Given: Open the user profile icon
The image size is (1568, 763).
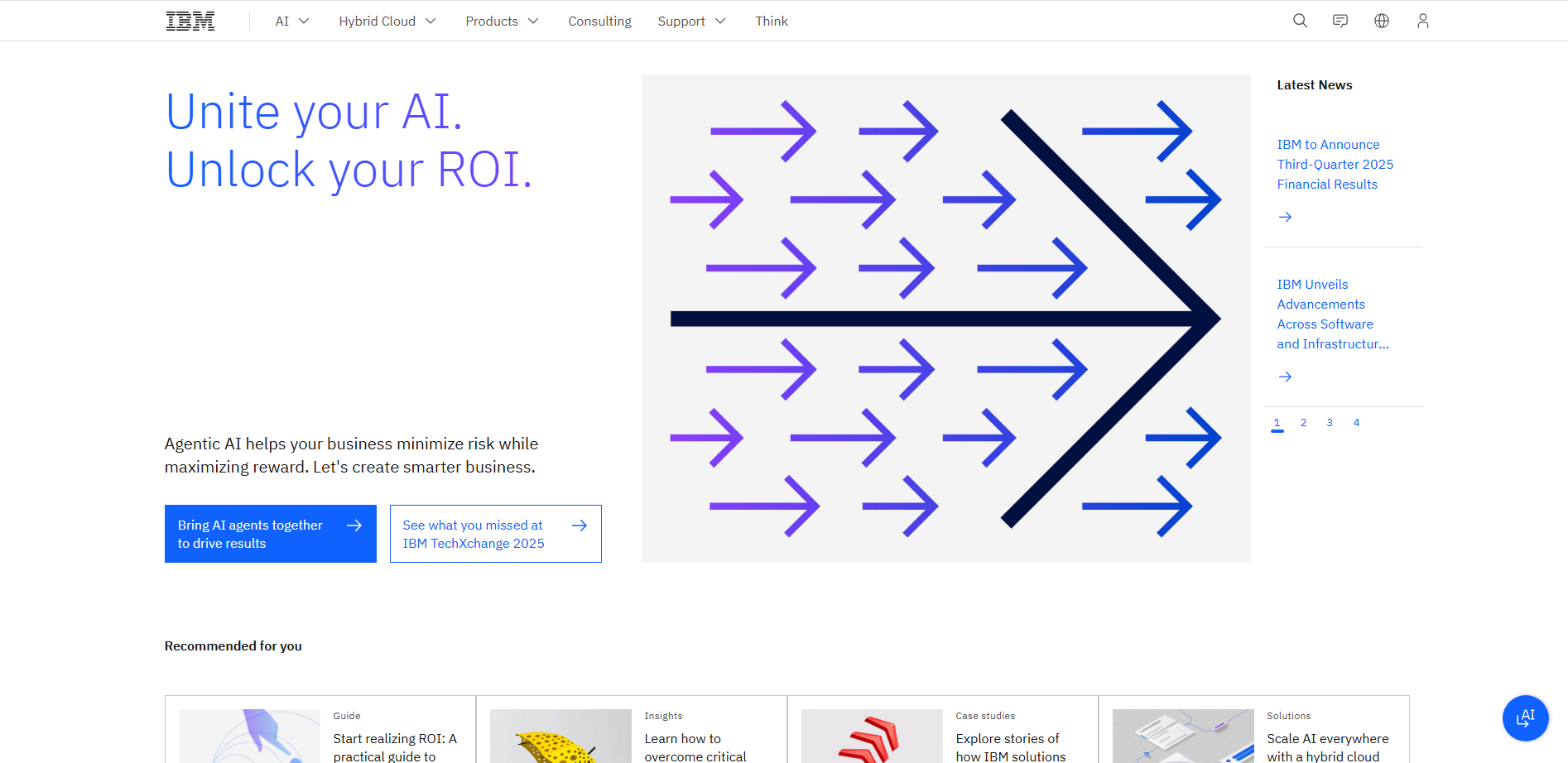Looking at the screenshot, I should point(1422,21).
